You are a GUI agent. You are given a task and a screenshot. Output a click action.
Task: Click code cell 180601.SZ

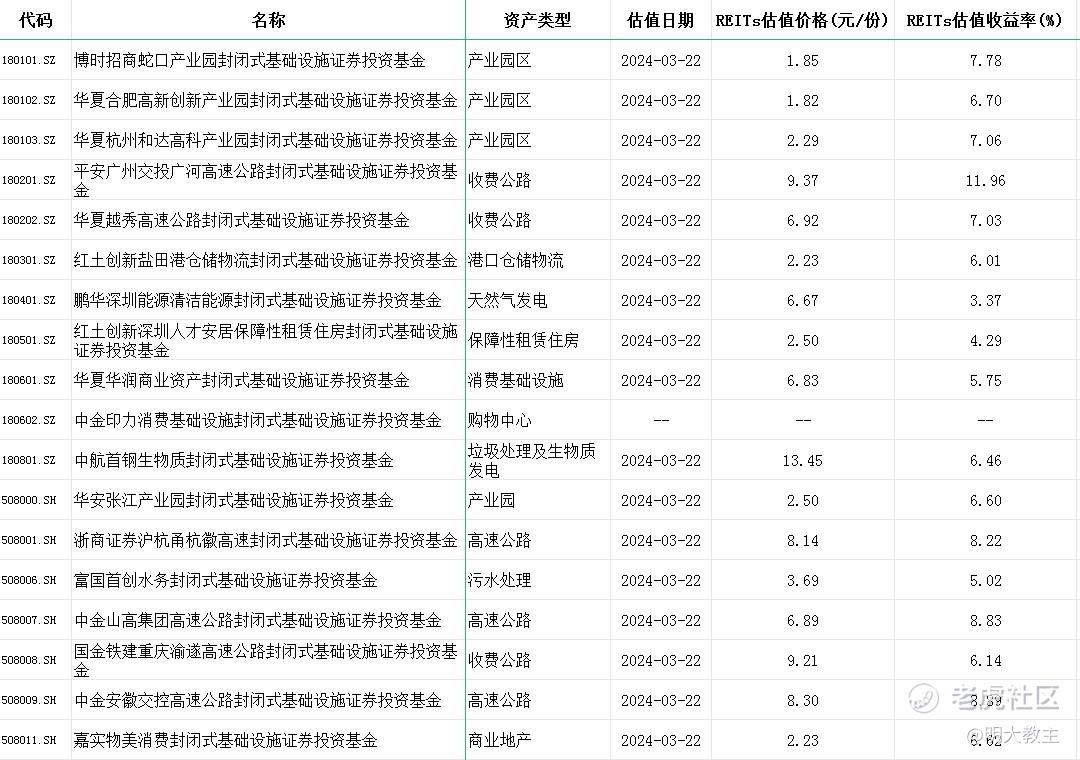tap(28, 380)
